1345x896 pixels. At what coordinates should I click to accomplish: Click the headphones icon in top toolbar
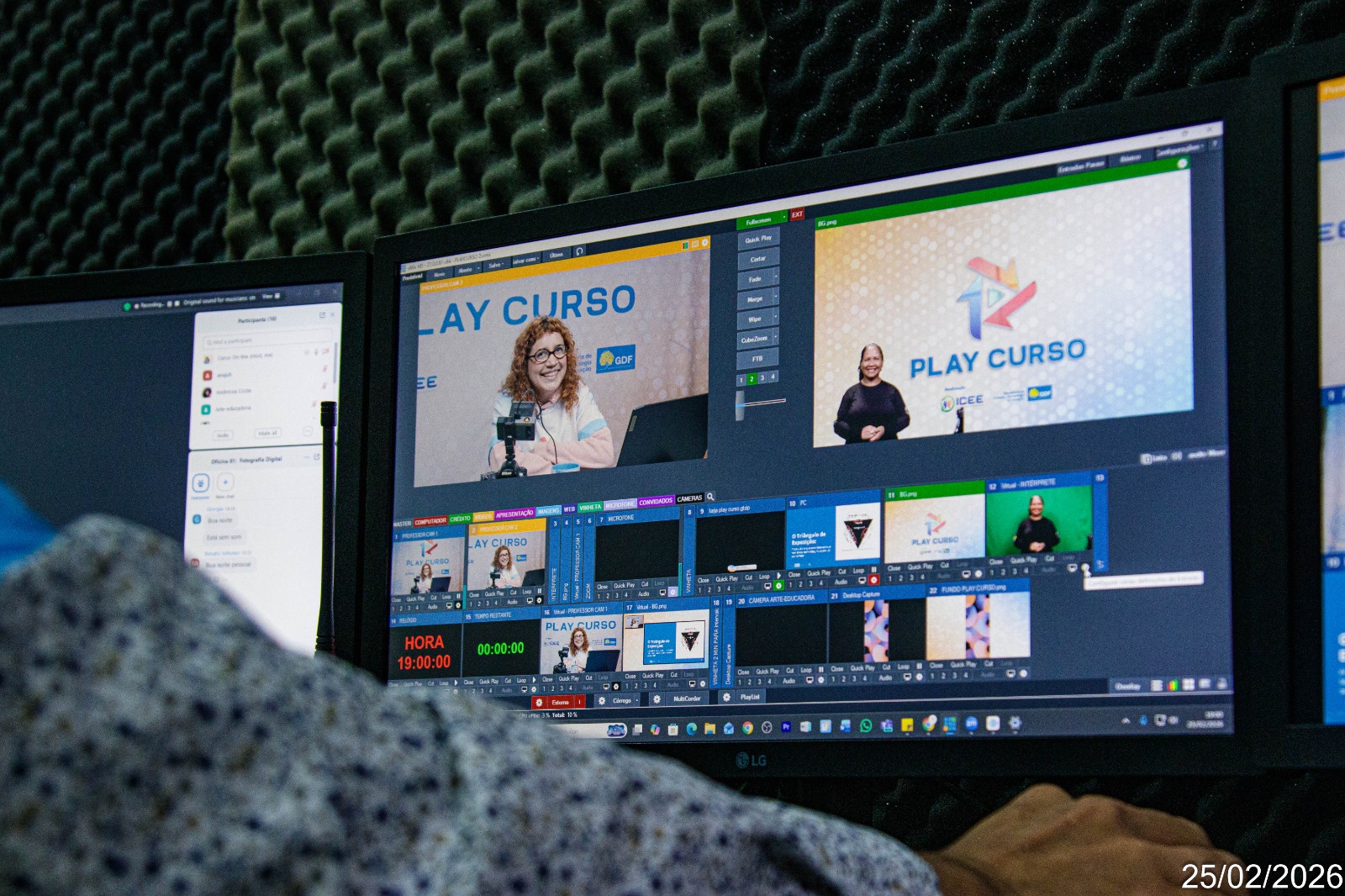click(579, 251)
